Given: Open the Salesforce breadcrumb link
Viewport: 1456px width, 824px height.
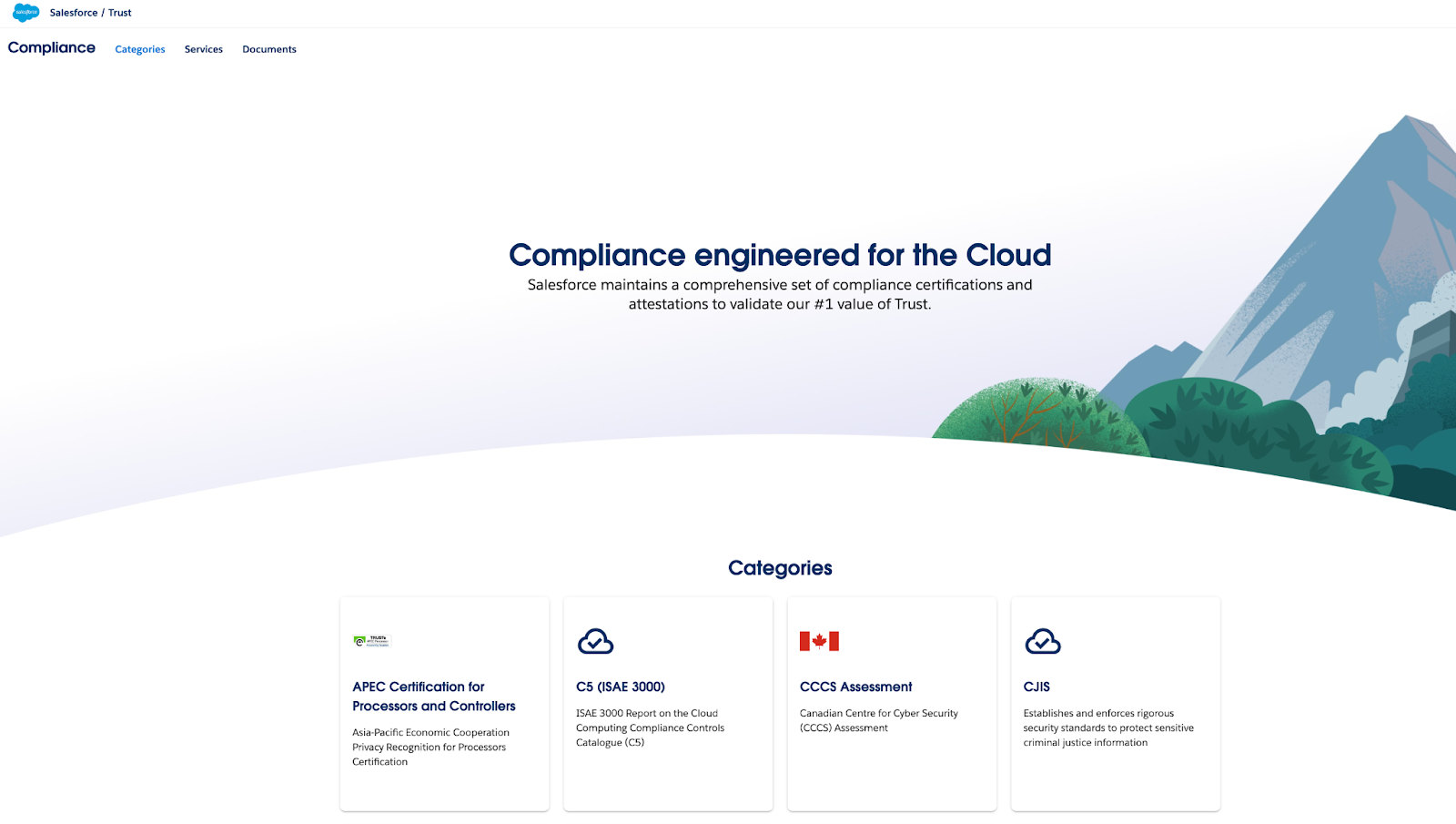Looking at the screenshot, I should (74, 13).
